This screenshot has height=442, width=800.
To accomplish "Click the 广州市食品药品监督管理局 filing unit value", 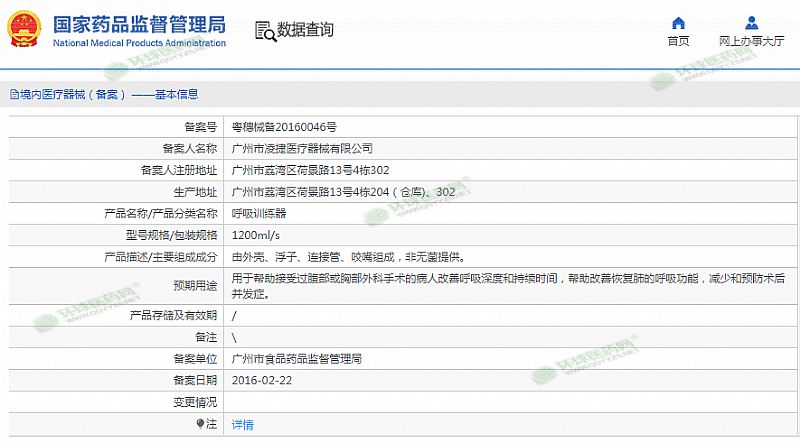I will (296, 358).
